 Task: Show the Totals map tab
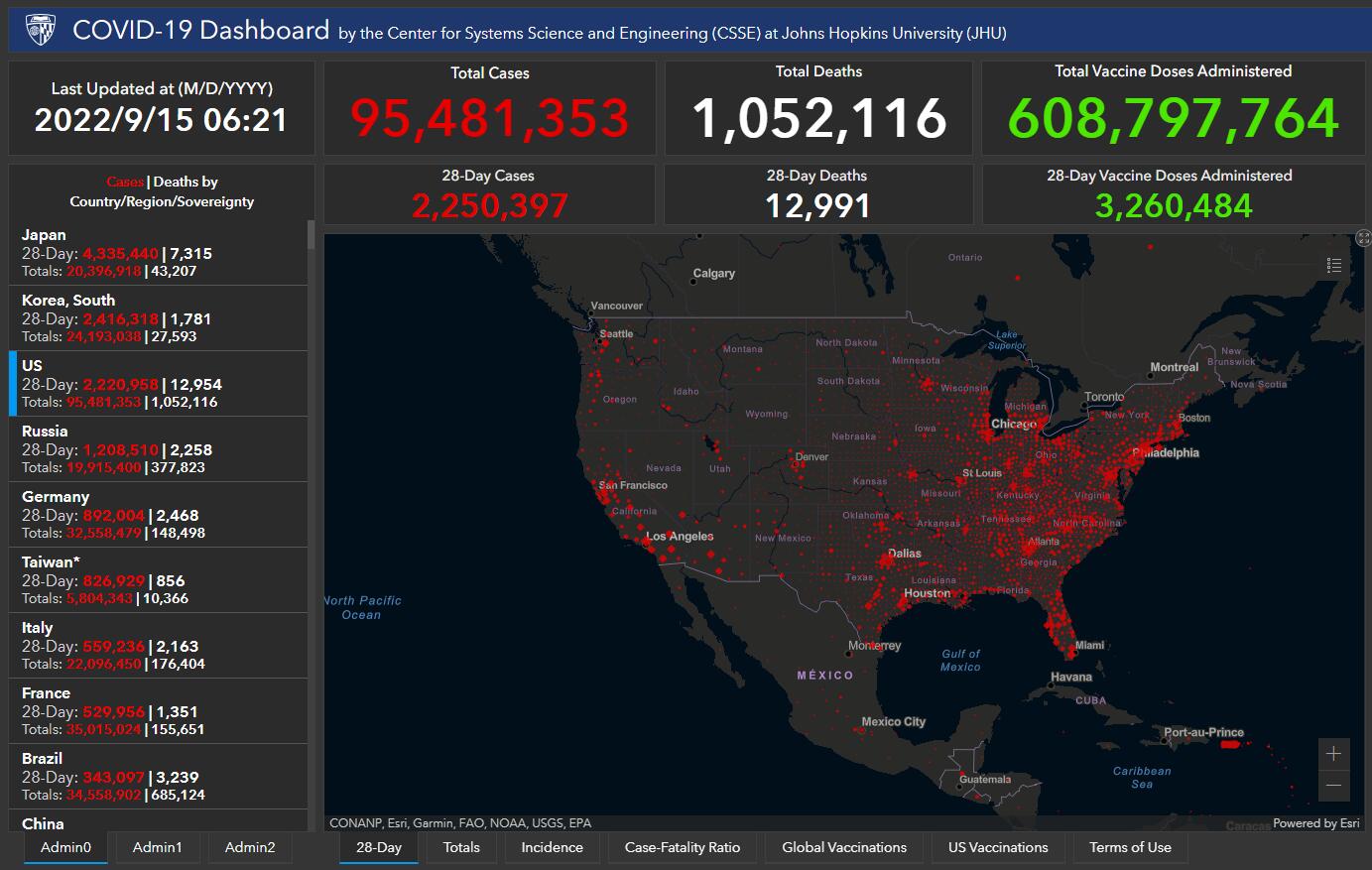[x=461, y=847]
